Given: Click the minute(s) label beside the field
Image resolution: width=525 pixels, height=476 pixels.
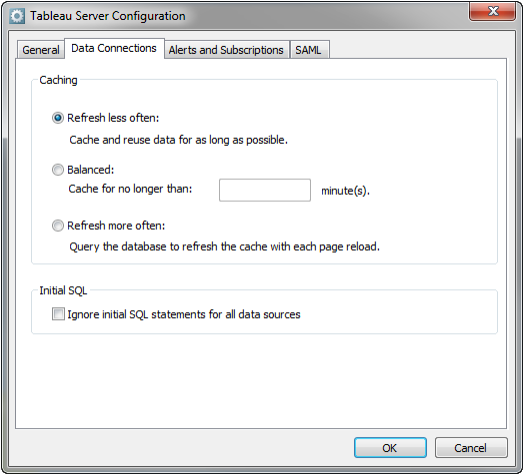Looking at the screenshot, I should pyautogui.click(x=345, y=191).
